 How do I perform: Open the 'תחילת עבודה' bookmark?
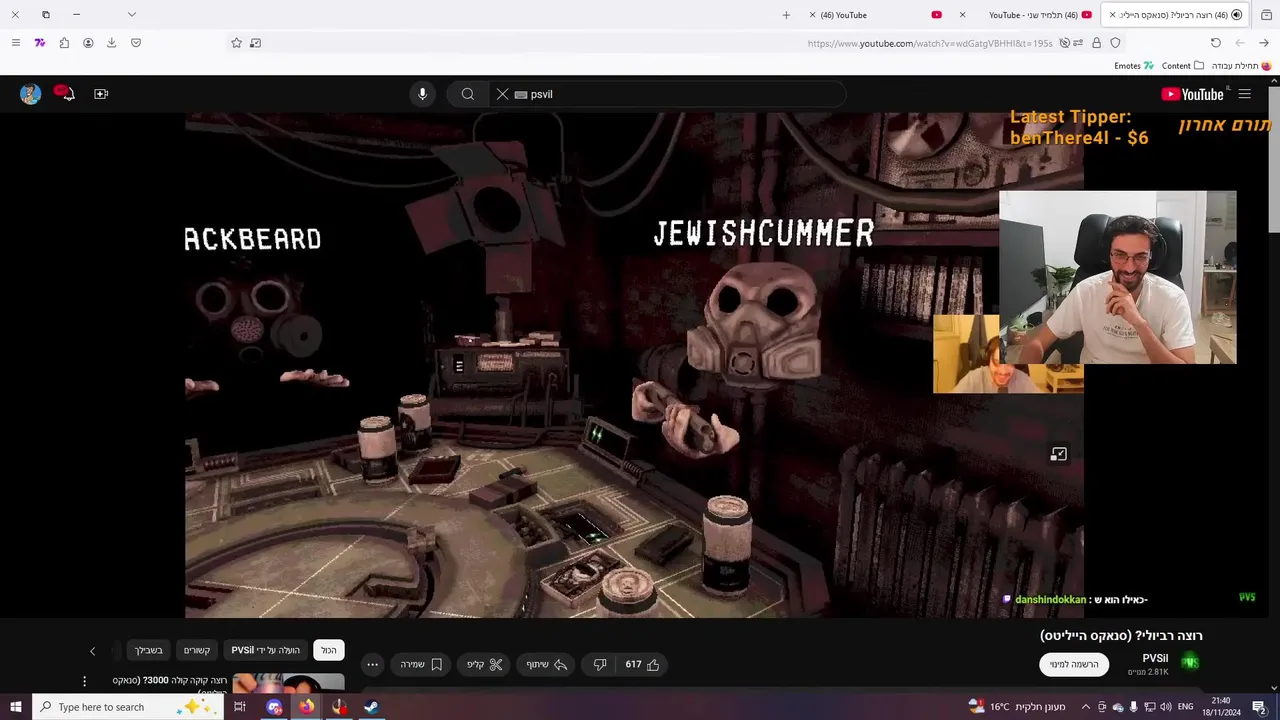1241,66
